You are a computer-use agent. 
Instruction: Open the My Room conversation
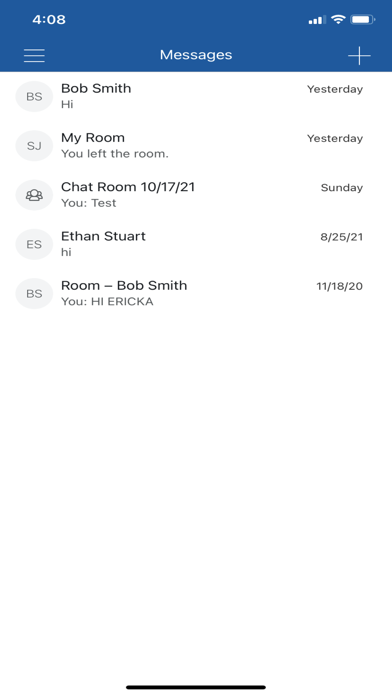(196, 146)
